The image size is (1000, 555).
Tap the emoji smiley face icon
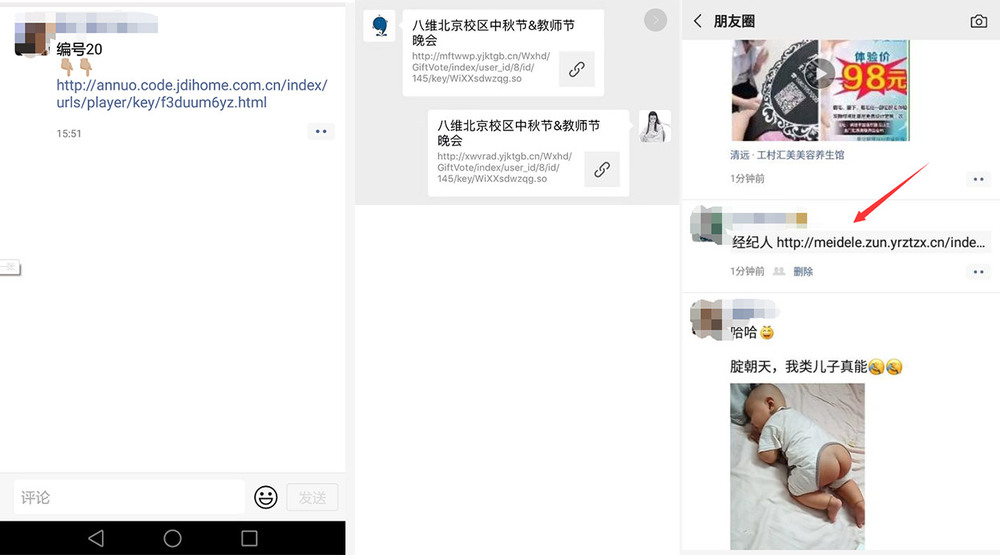click(x=266, y=497)
